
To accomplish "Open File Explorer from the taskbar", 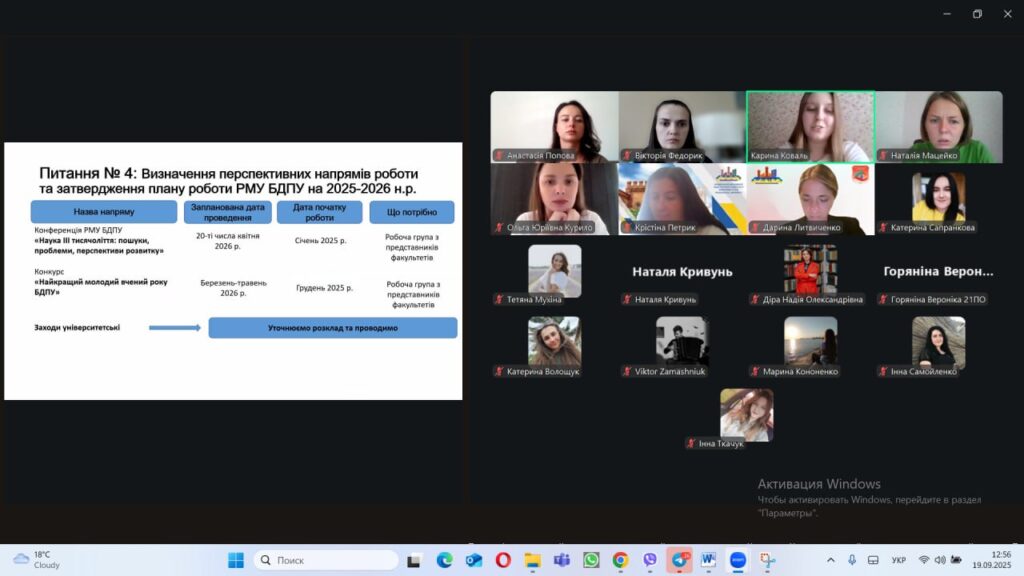I will click(x=532, y=560).
